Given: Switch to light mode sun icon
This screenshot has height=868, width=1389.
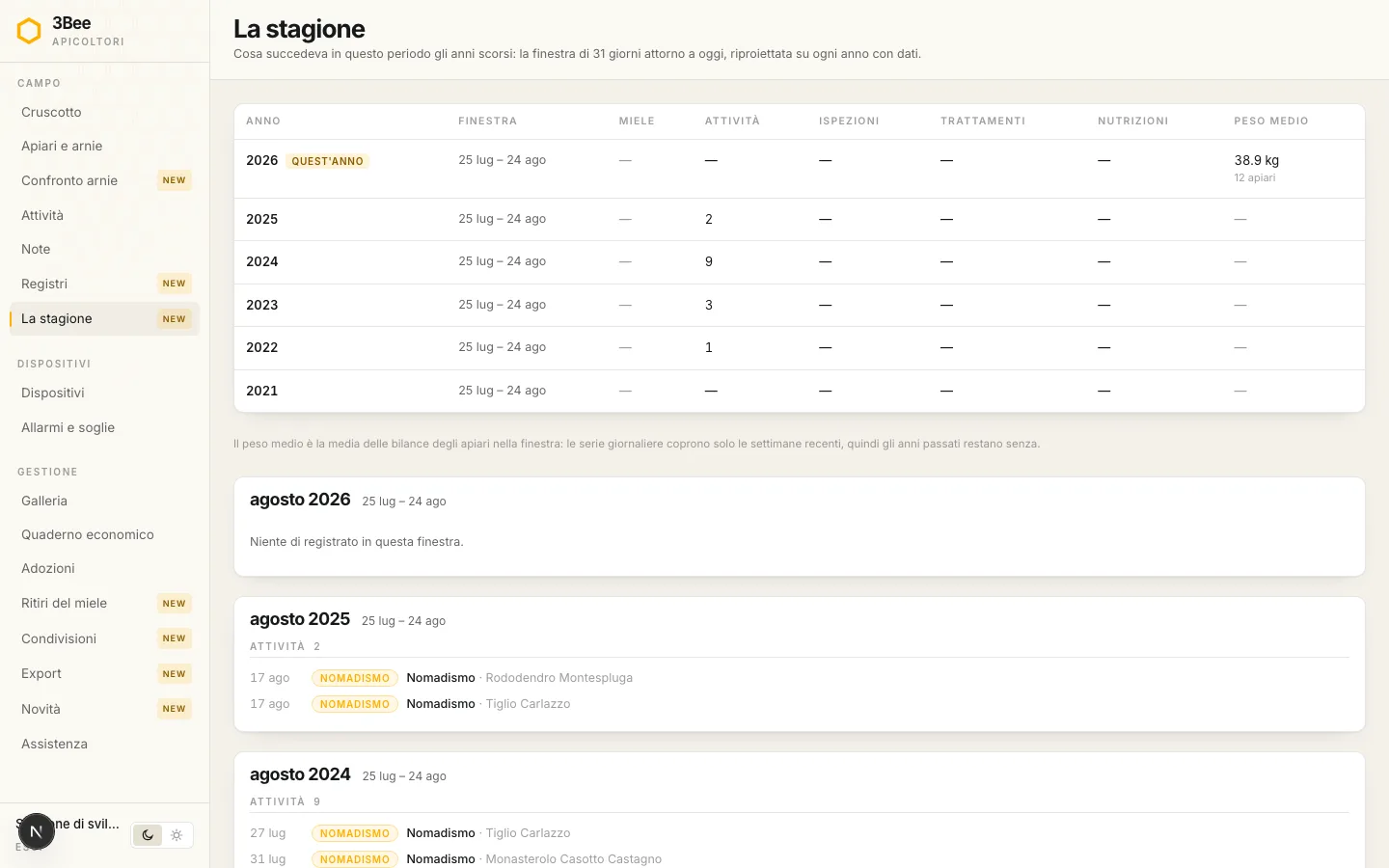Looking at the screenshot, I should tap(177, 835).
